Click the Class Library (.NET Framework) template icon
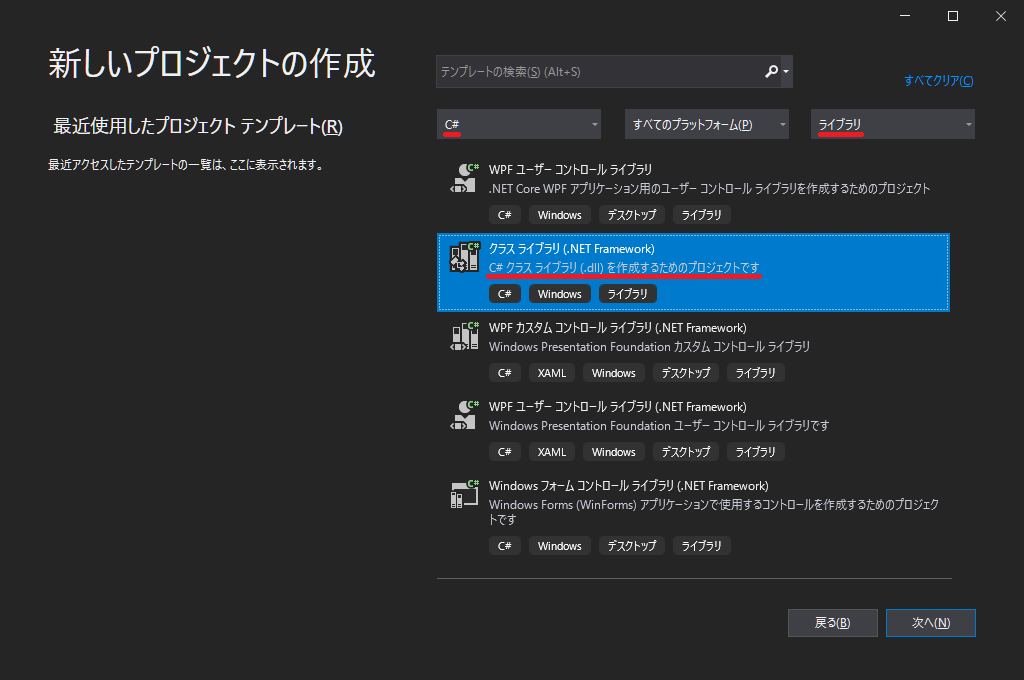This screenshot has height=680, width=1024. [x=465, y=257]
